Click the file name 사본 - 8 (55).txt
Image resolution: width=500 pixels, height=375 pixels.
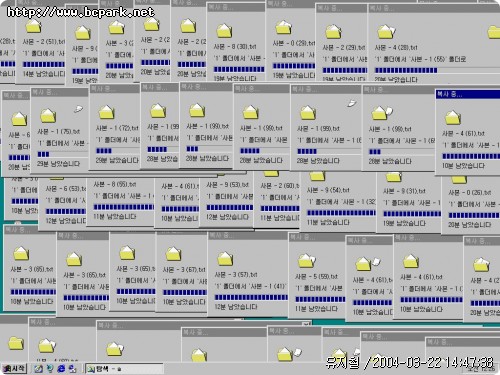(115, 184)
